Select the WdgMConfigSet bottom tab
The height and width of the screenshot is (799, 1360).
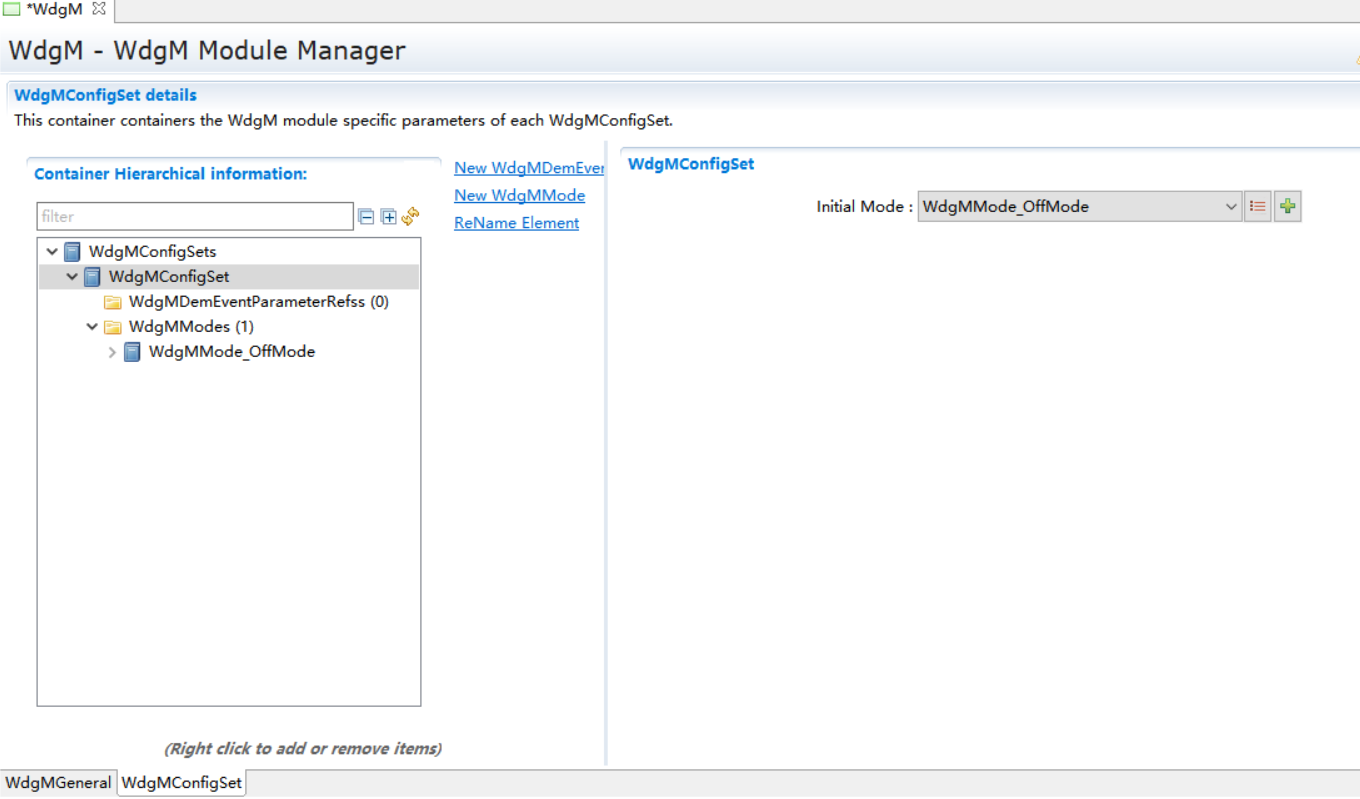(181, 783)
